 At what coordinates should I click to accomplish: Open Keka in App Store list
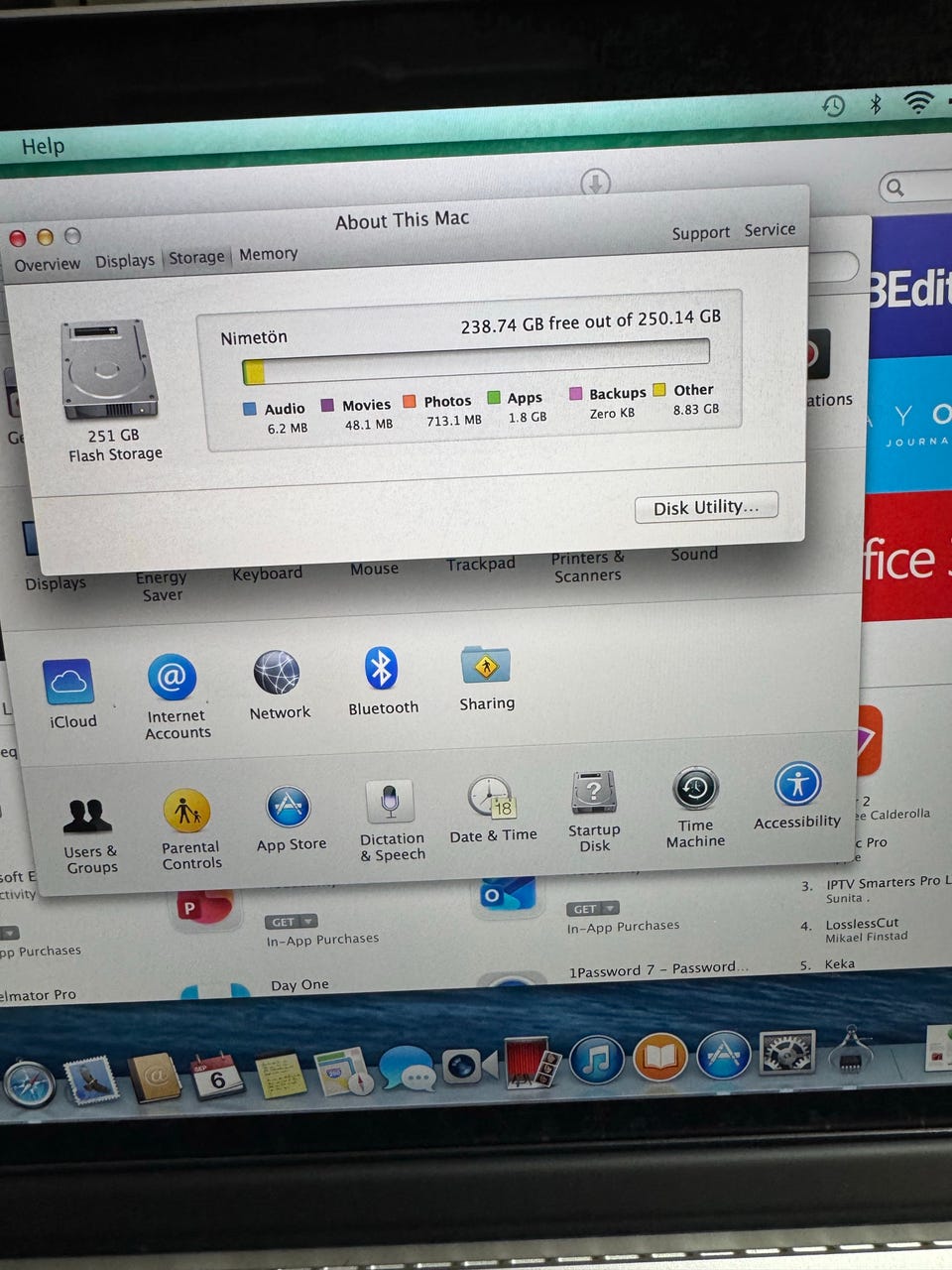[839, 963]
